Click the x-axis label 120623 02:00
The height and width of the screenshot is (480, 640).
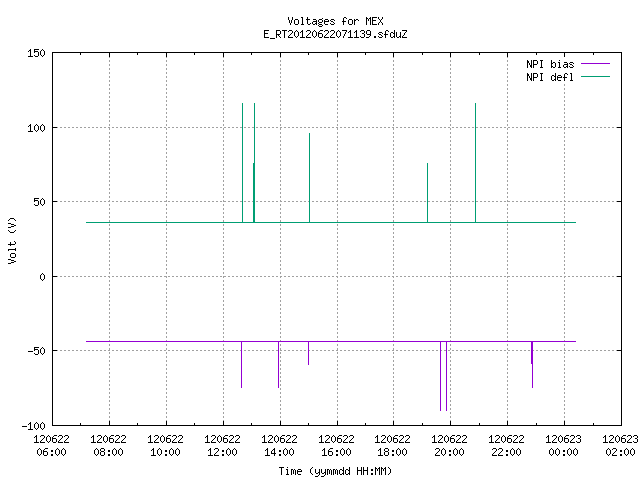[x=620, y=446]
